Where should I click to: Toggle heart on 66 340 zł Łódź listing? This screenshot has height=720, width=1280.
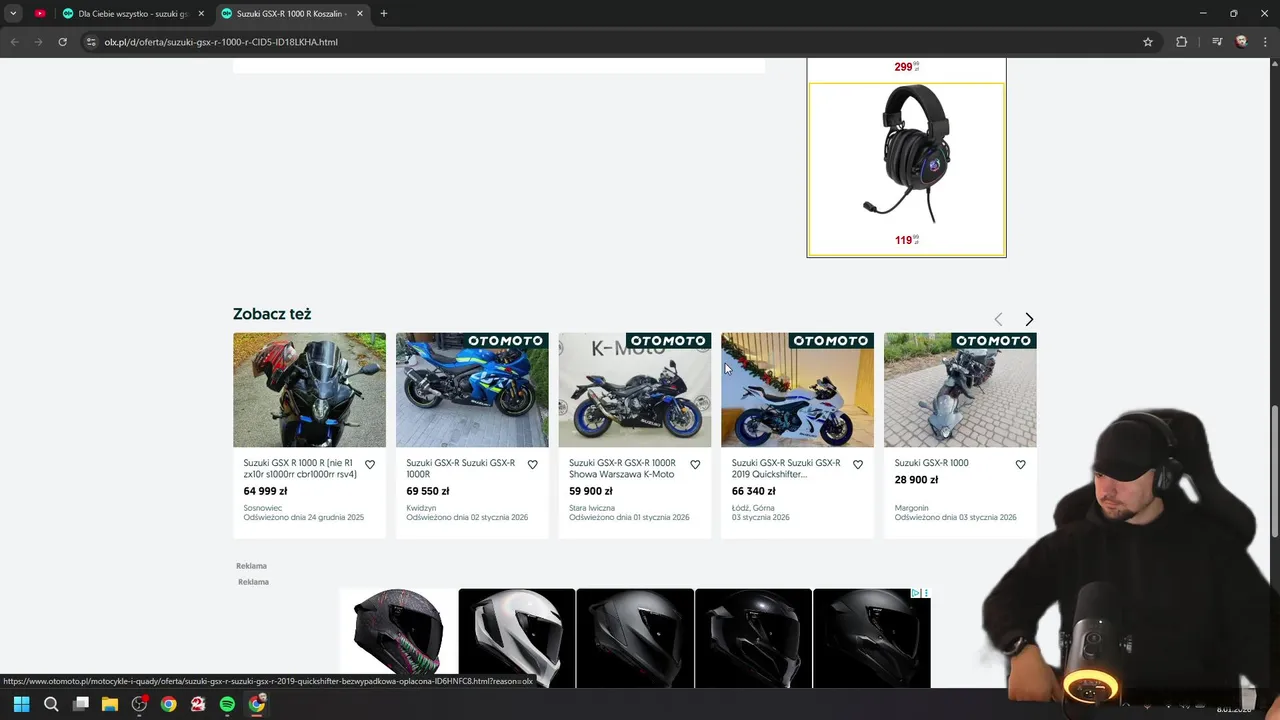[x=858, y=464]
